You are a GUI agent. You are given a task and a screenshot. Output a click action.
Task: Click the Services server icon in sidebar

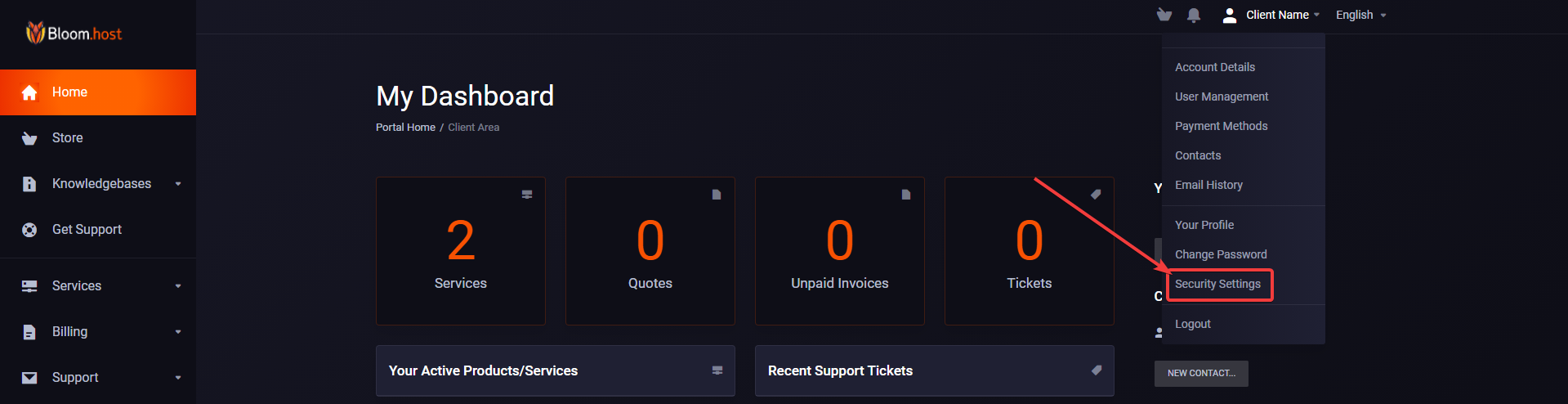pos(29,286)
